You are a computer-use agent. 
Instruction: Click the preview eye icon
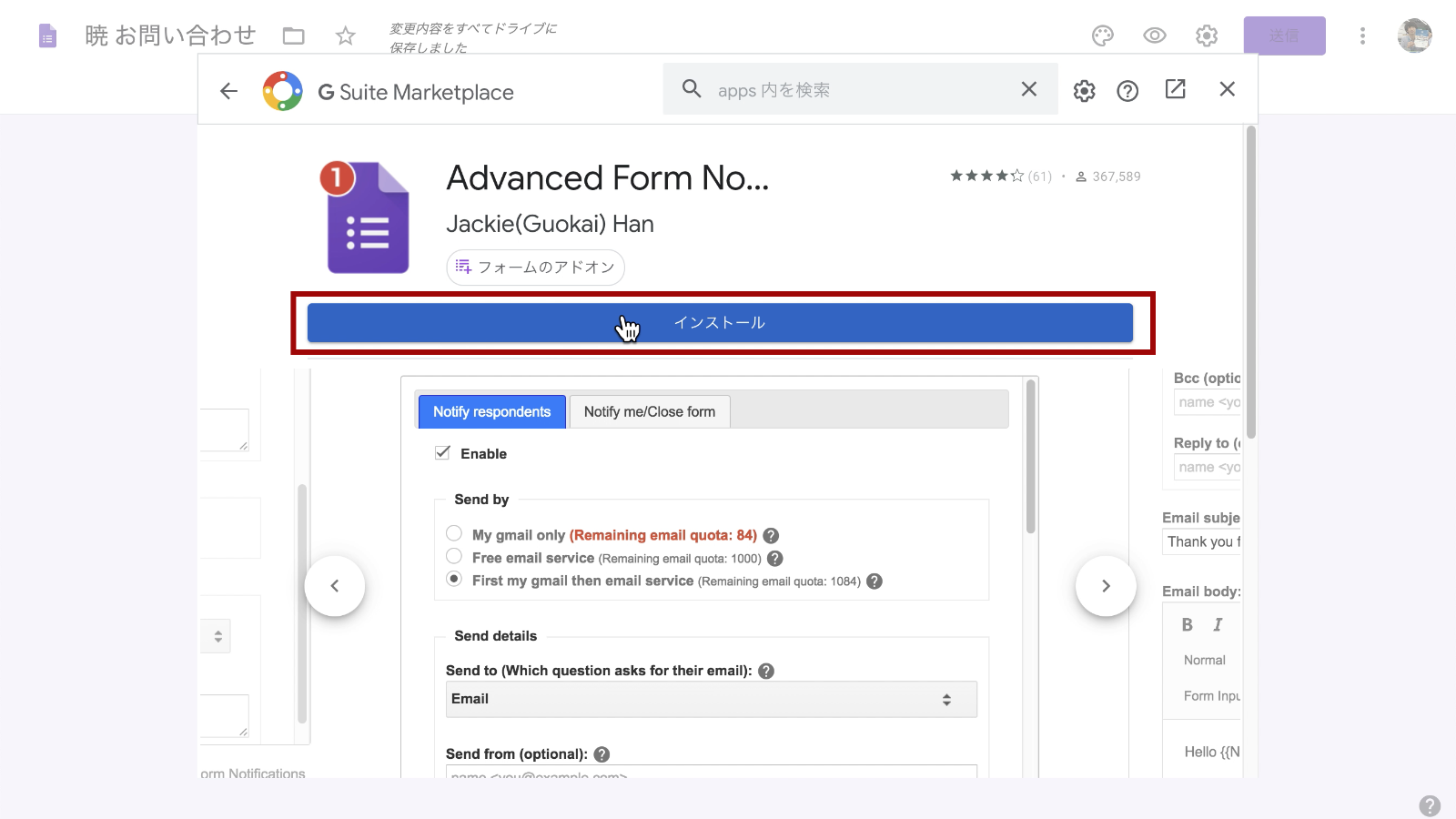[1155, 36]
